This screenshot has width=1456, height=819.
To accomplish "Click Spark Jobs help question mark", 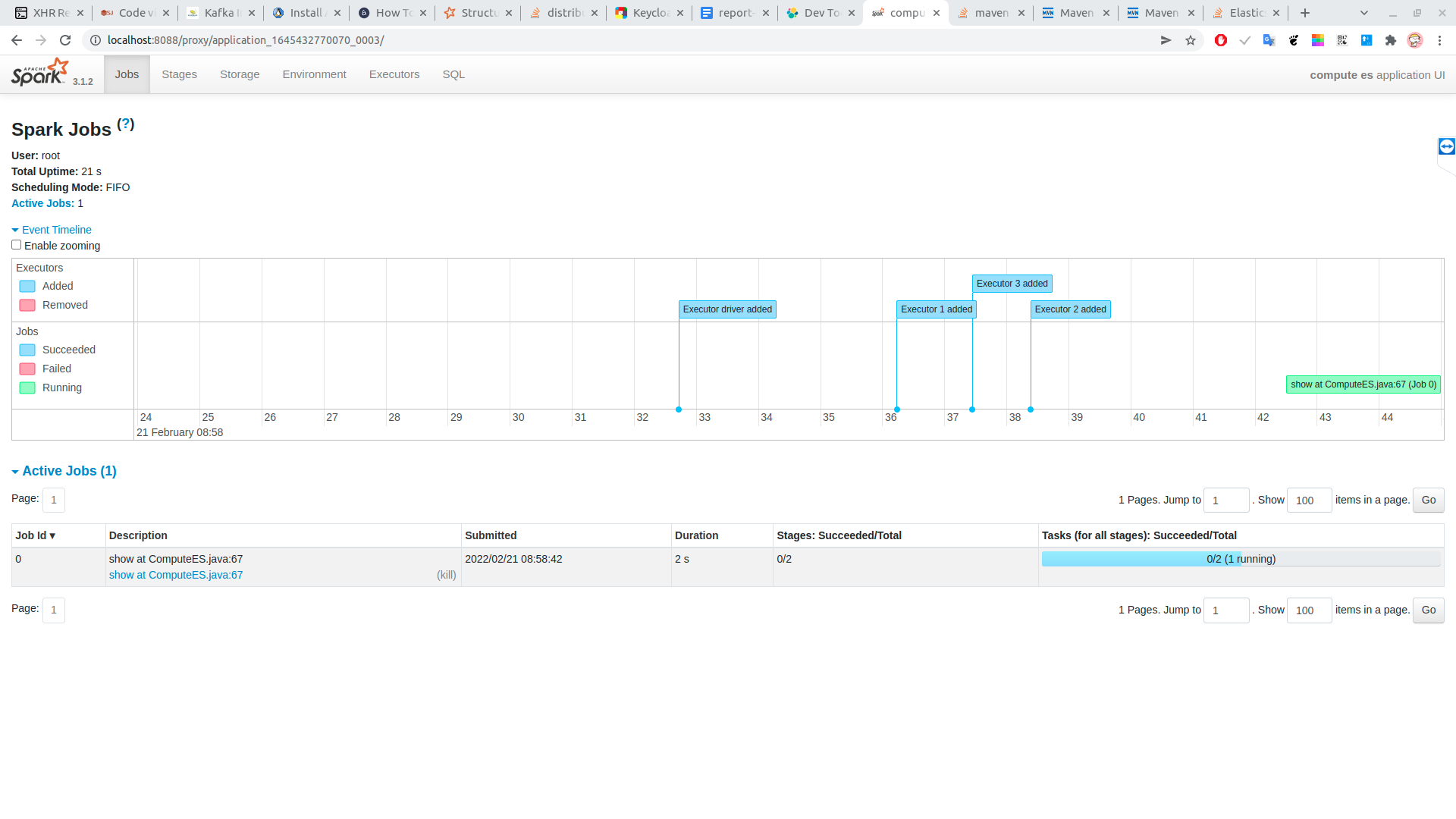I will pyautogui.click(x=126, y=124).
